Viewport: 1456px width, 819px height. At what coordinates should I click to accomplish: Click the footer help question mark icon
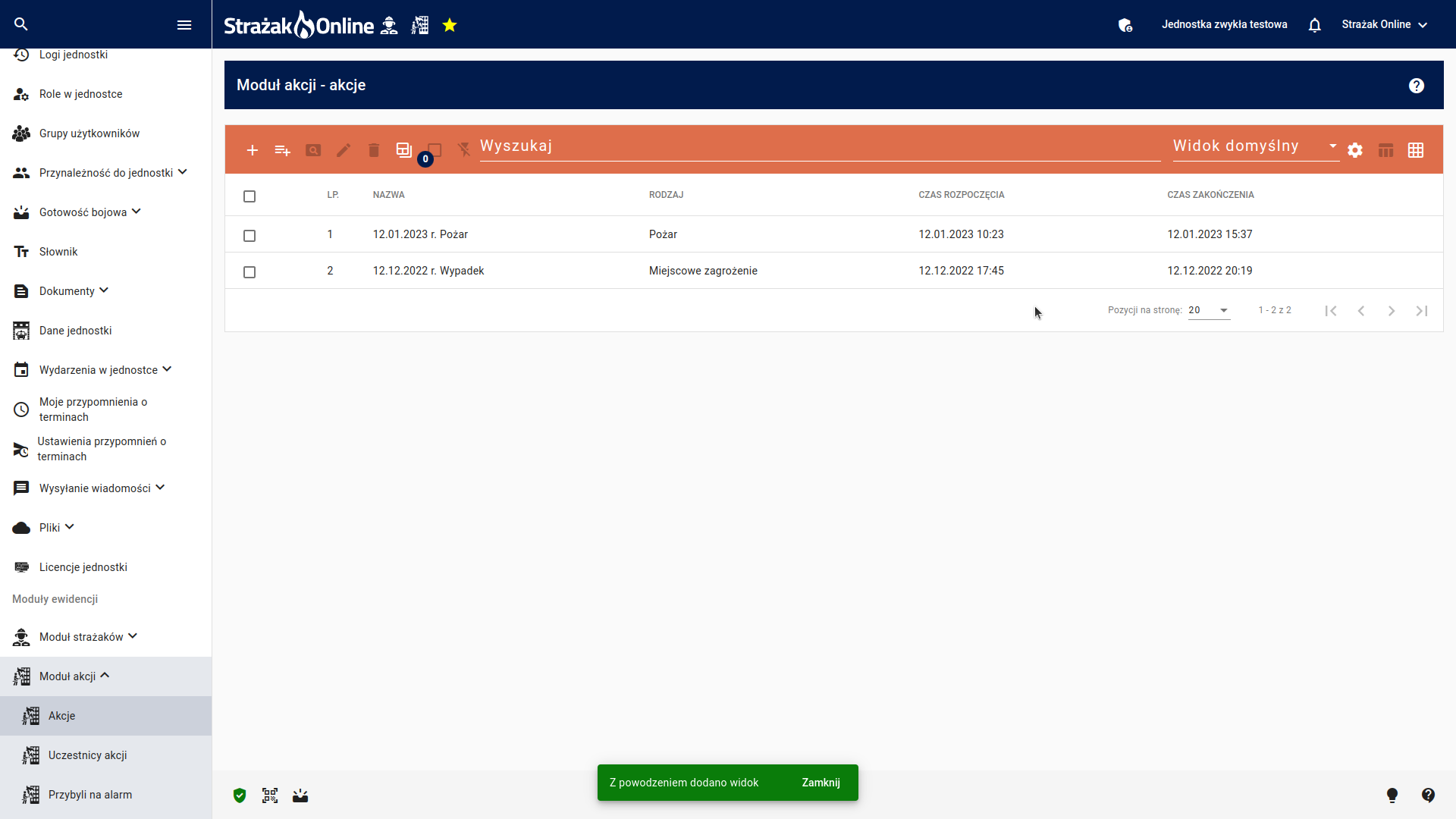(1428, 795)
